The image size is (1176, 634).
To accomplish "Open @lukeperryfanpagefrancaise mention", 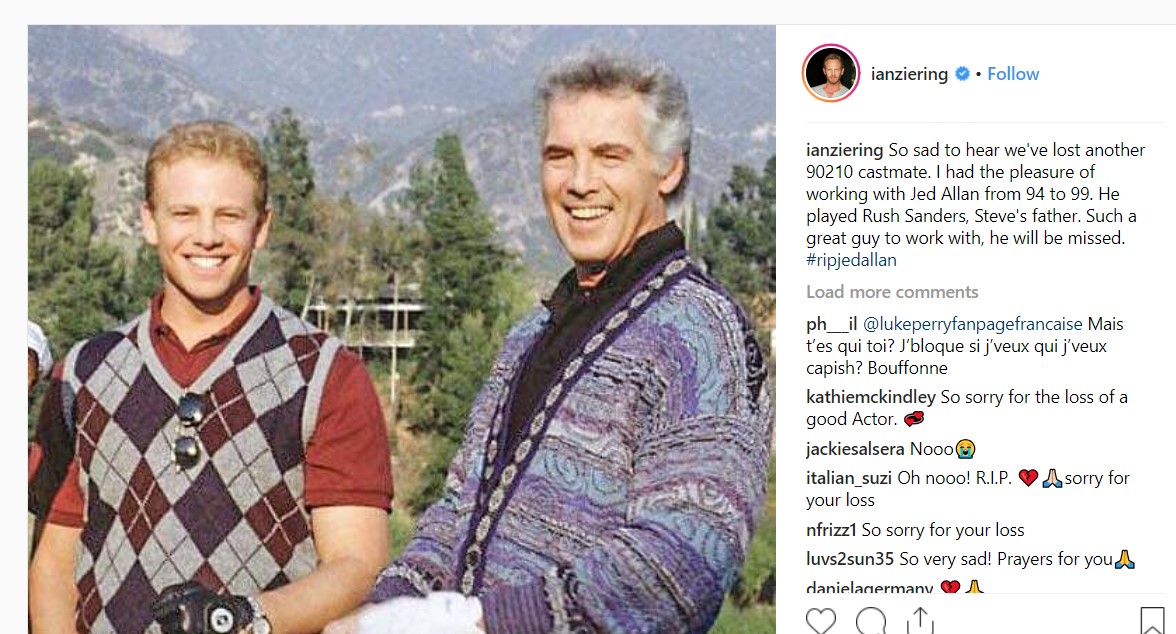I will click(973, 324).
